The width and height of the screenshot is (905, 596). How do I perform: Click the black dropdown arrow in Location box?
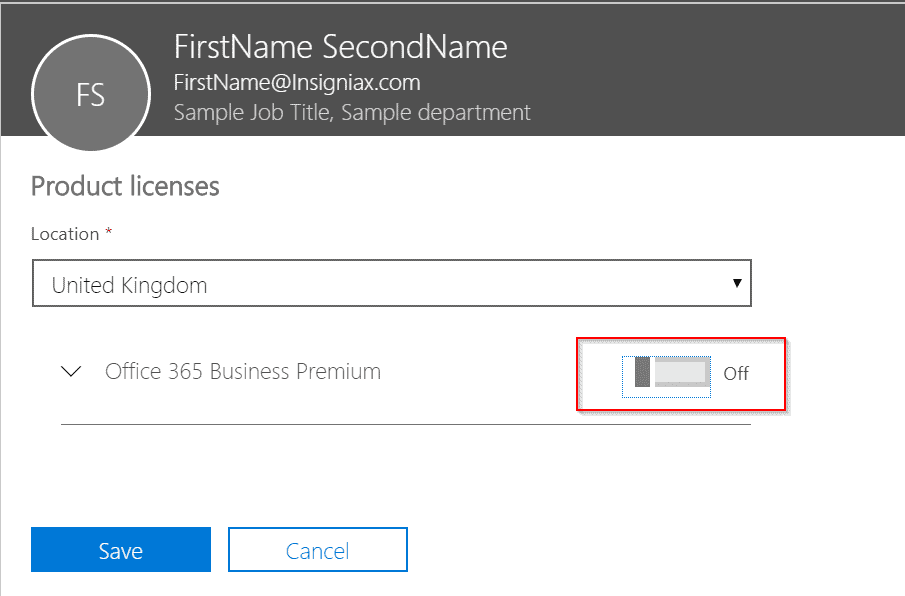pyautogui.click(x=736, y=283)
